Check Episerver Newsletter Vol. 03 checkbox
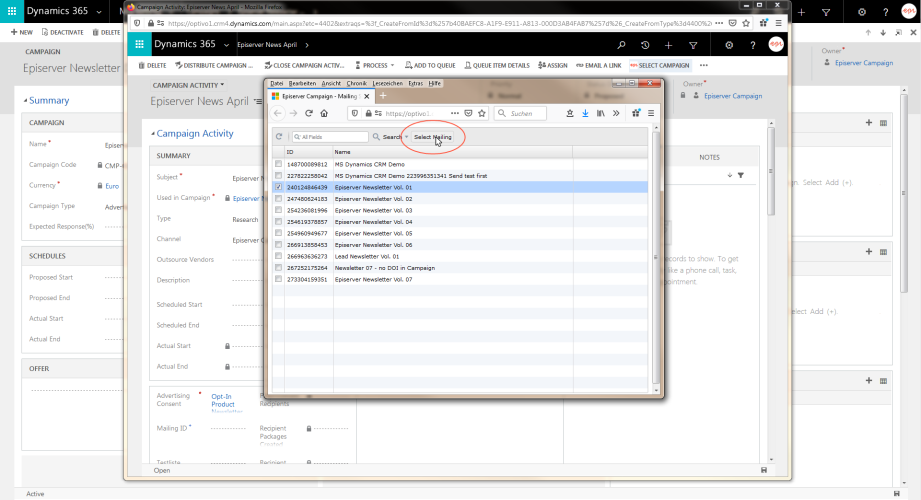 278,210
